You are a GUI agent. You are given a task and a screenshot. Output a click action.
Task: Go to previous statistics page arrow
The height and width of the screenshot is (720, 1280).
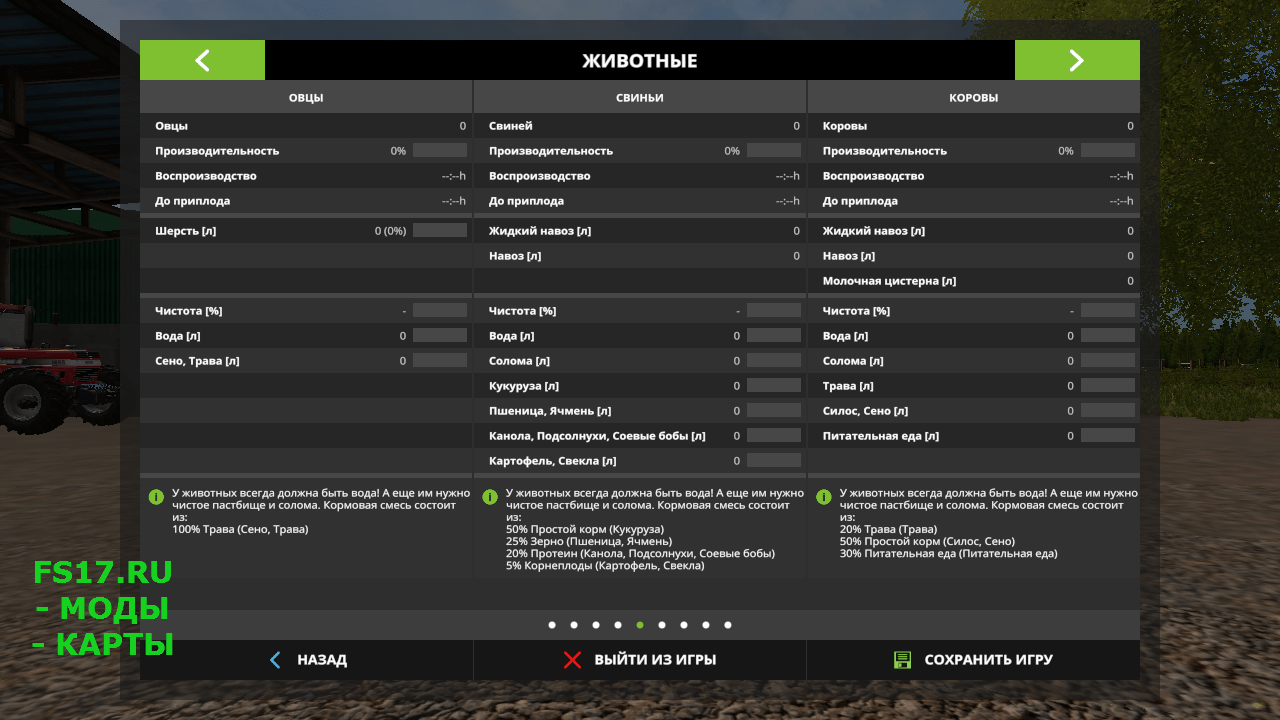click(202, 60)
